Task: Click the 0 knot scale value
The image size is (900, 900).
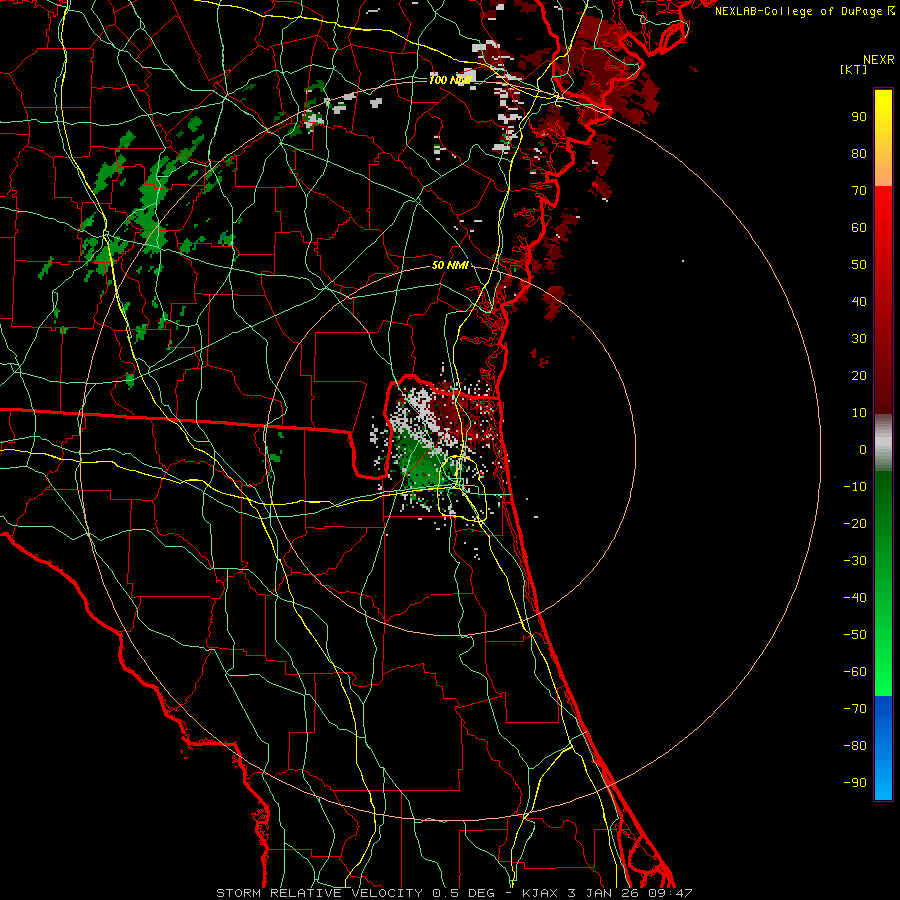Action: coord(863,449)
